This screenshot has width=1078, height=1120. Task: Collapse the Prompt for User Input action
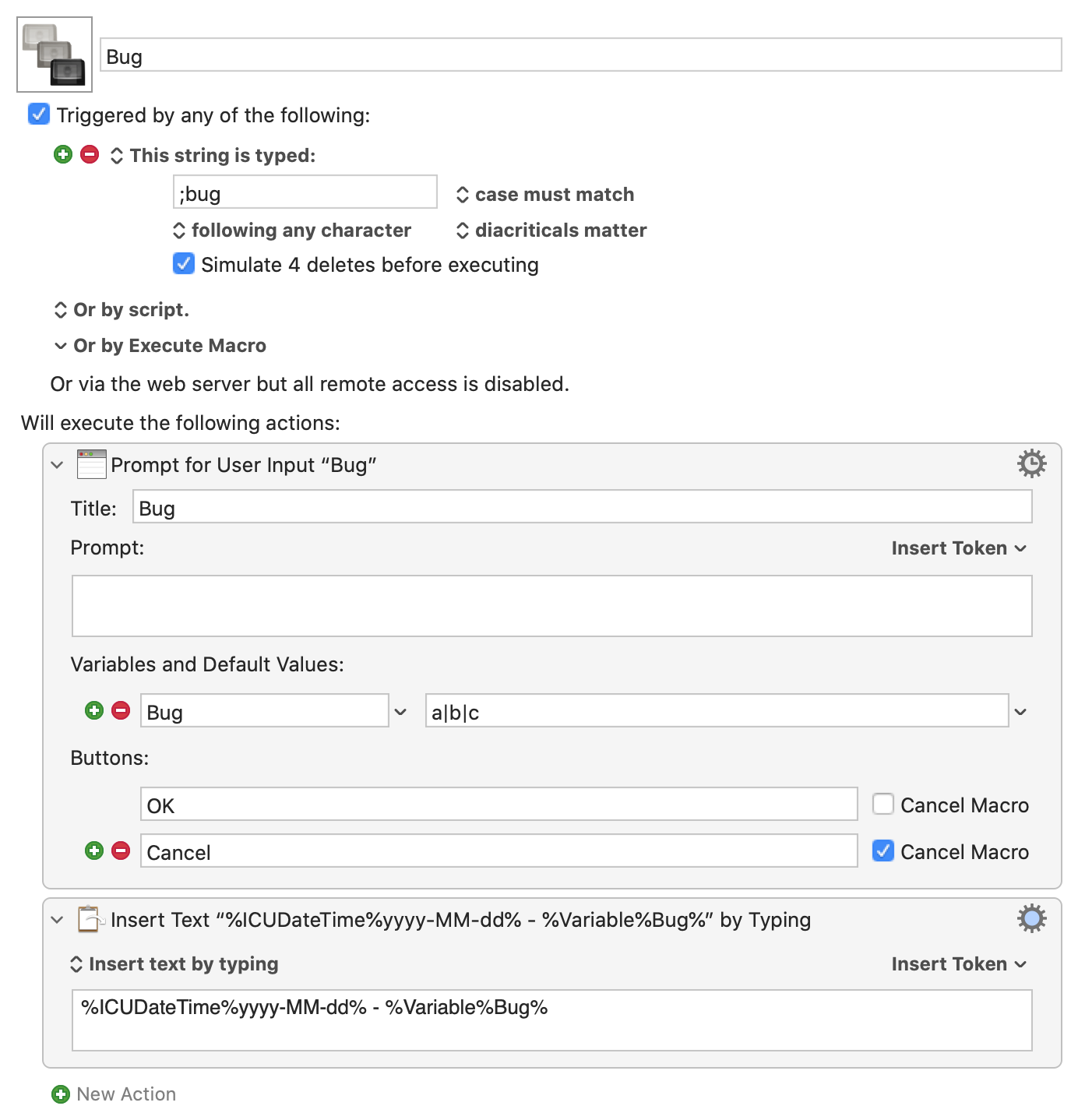point(57,465)
